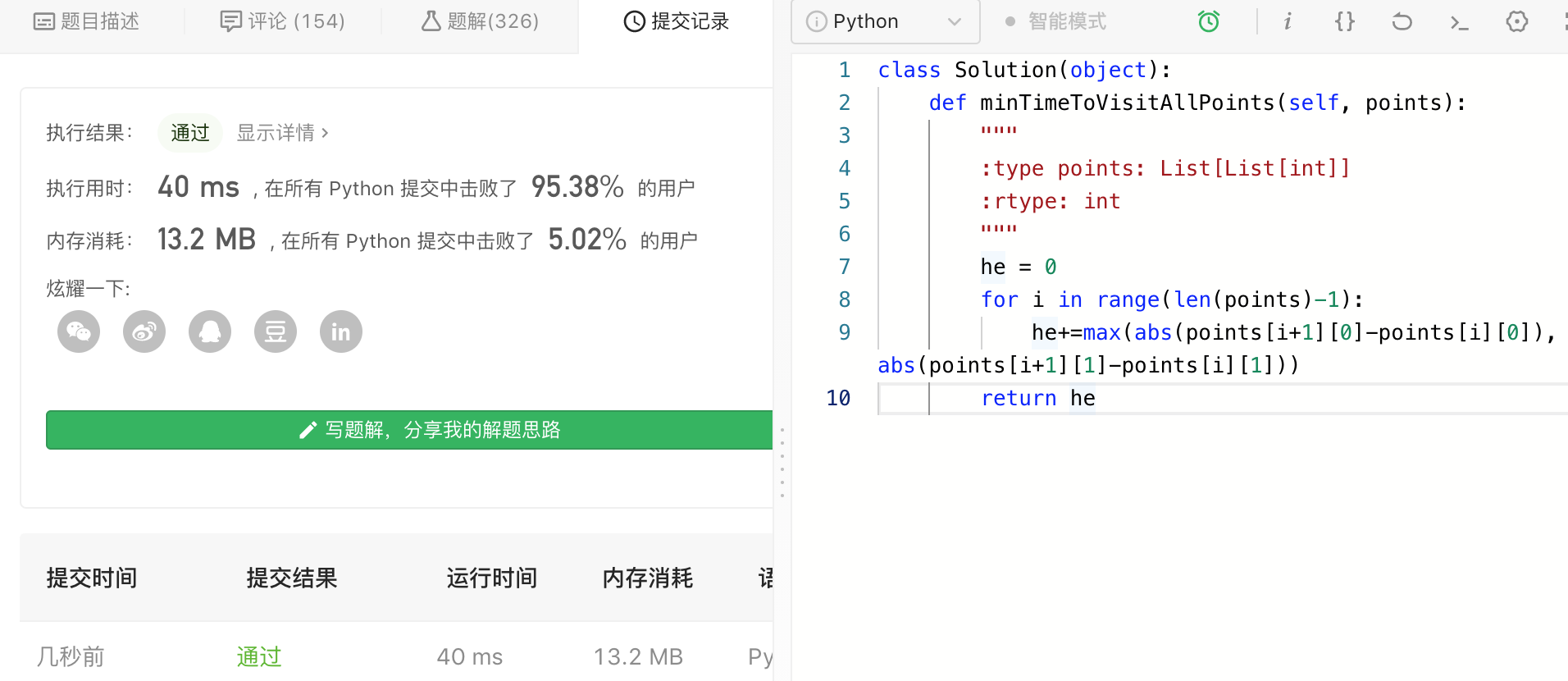The image size is (1568, 681).
Task: Expand 显示详情 result details
Action: (x=283, y=133)
